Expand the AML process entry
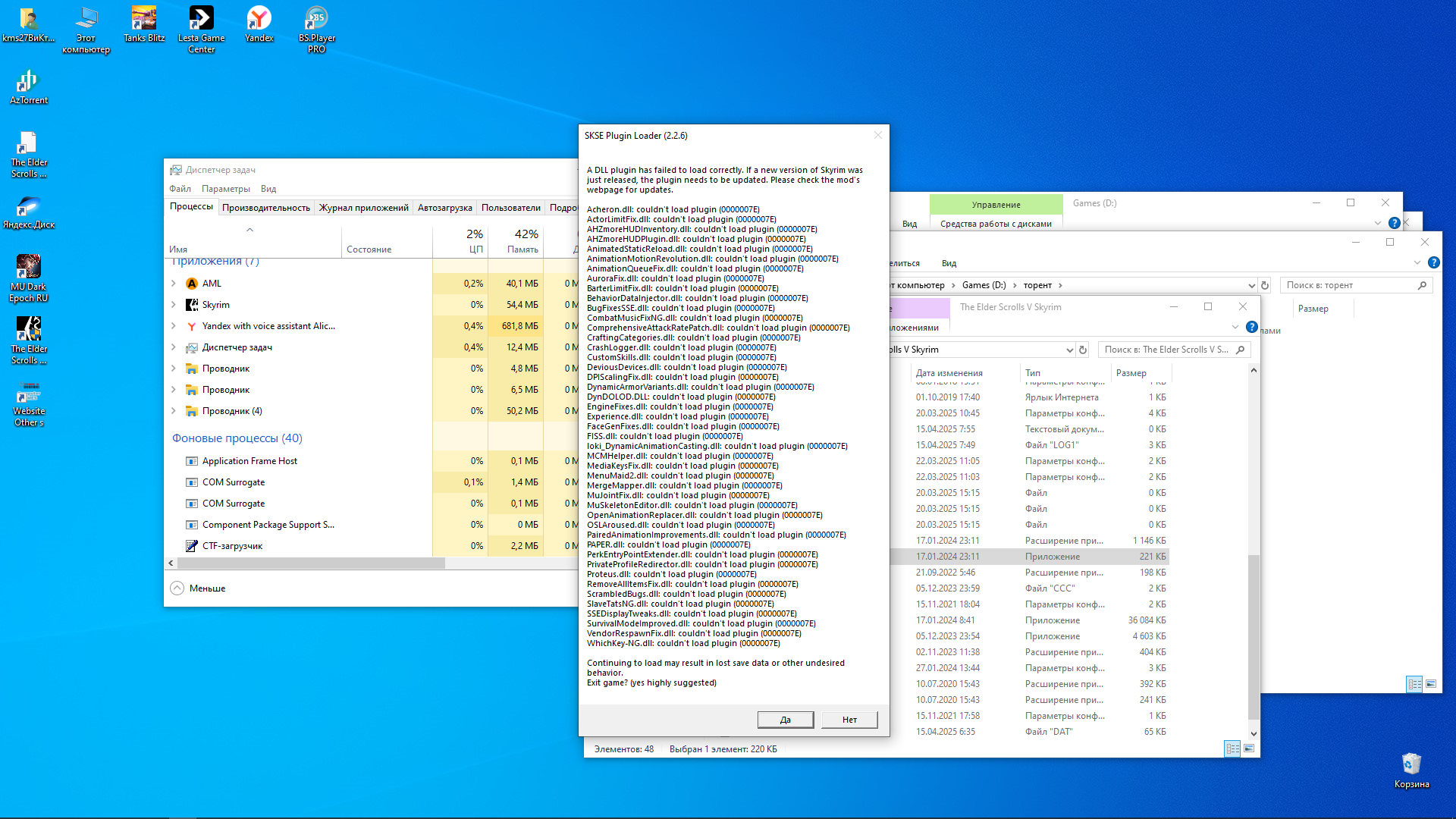Viewport: 1456px width, 819px height. click(x=173, y=284)
